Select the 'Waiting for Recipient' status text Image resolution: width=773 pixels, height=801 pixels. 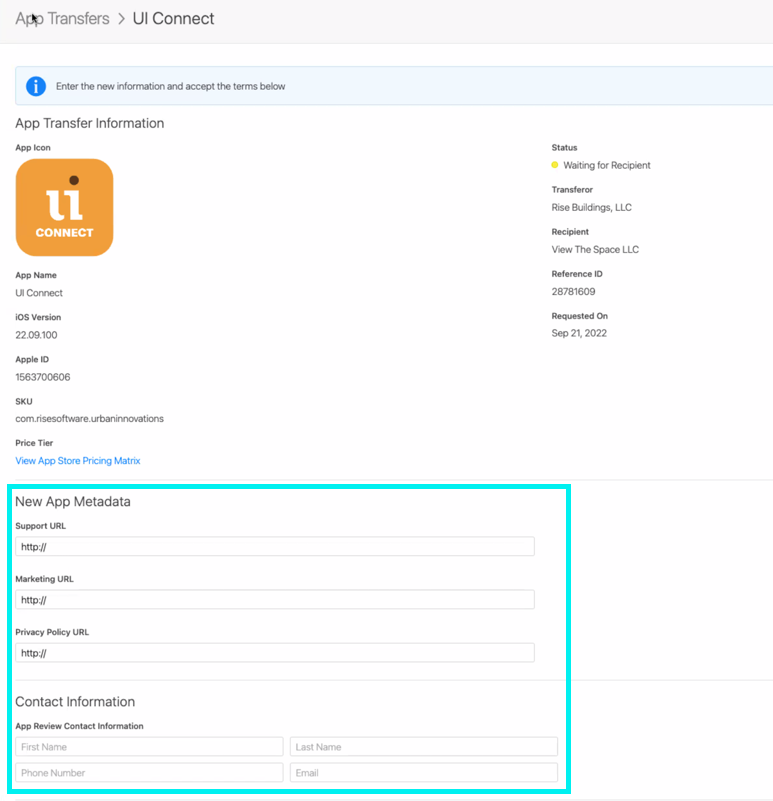pos(607,166)
